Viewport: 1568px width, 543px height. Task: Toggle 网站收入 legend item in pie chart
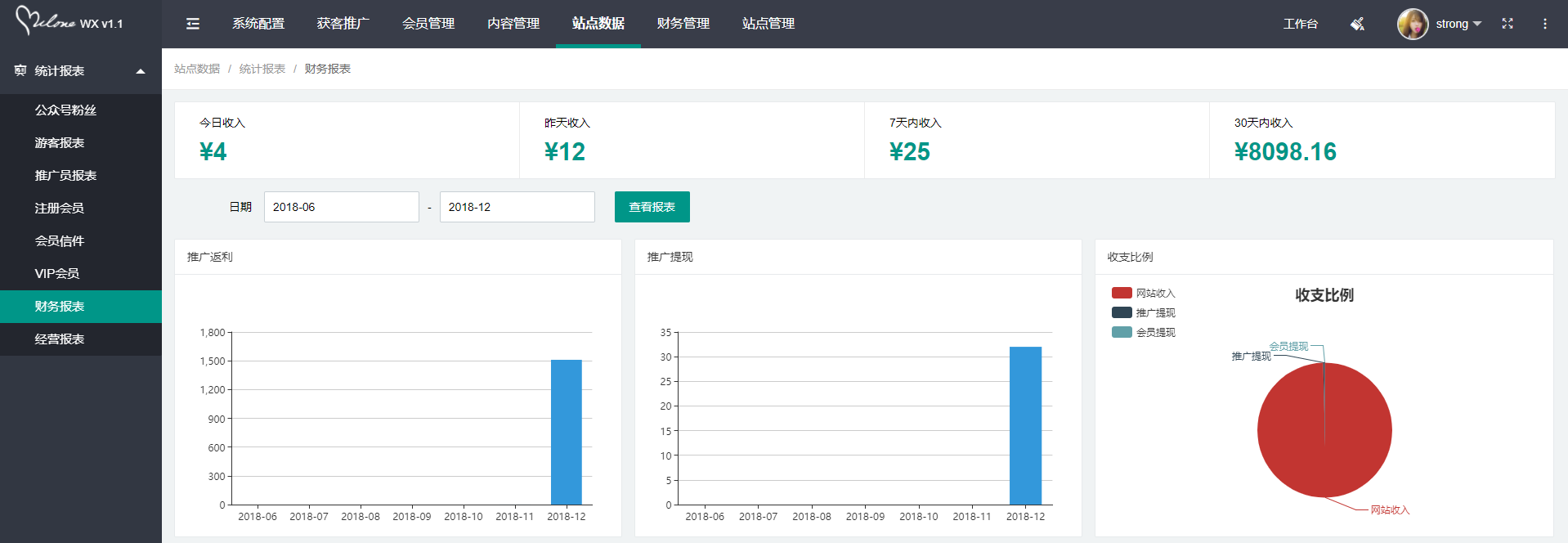click(1143, 293)
